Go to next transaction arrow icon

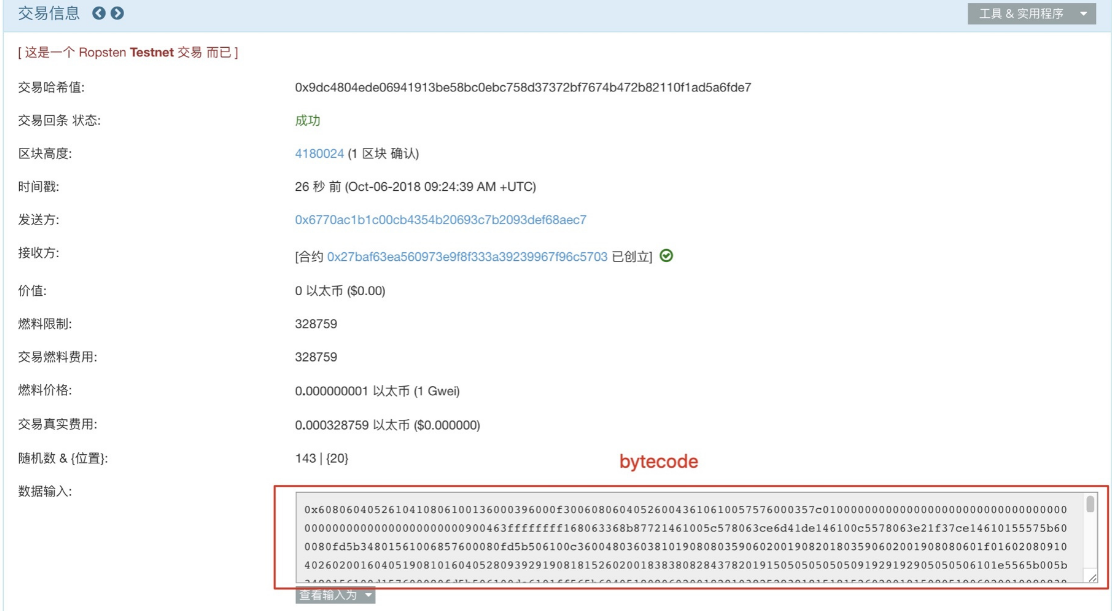click(118, 13)
